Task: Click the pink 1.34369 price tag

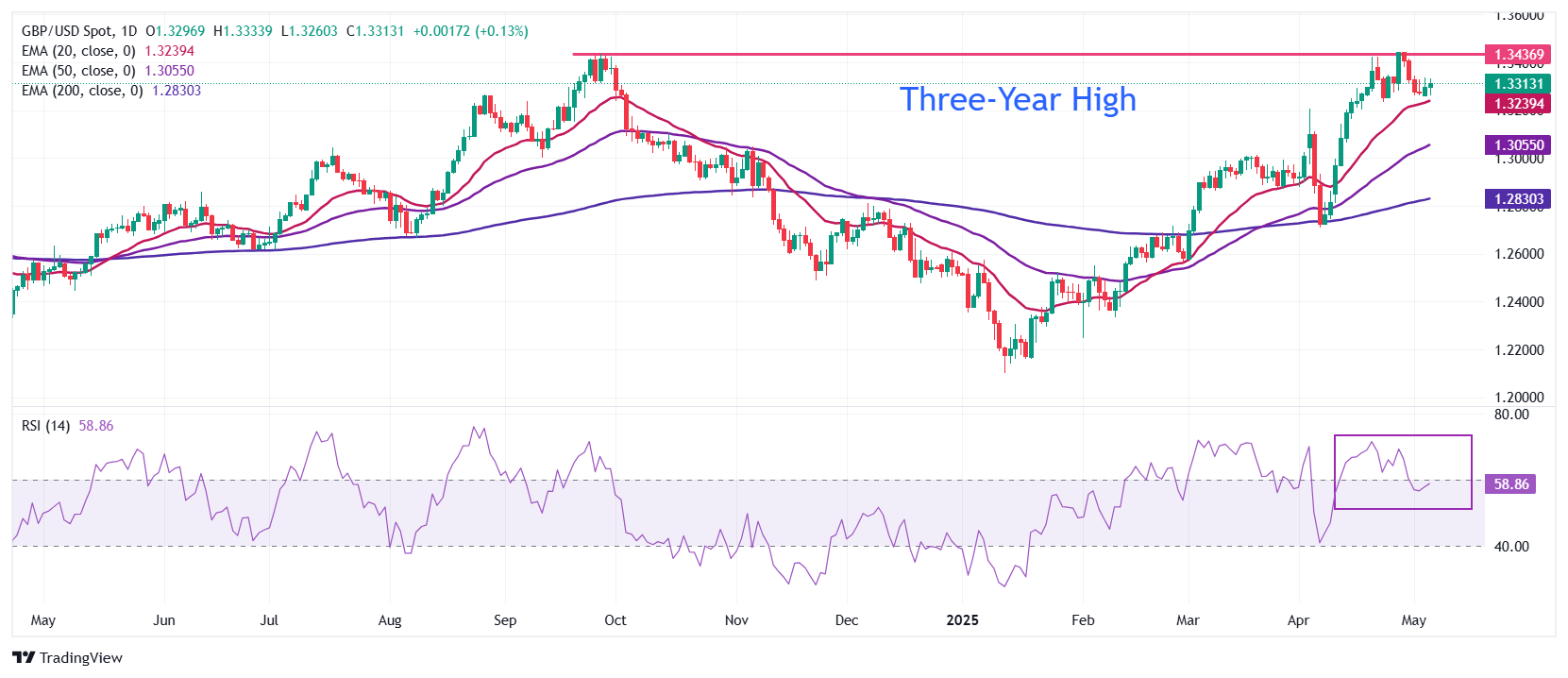Action: [x=1517, y=55]
